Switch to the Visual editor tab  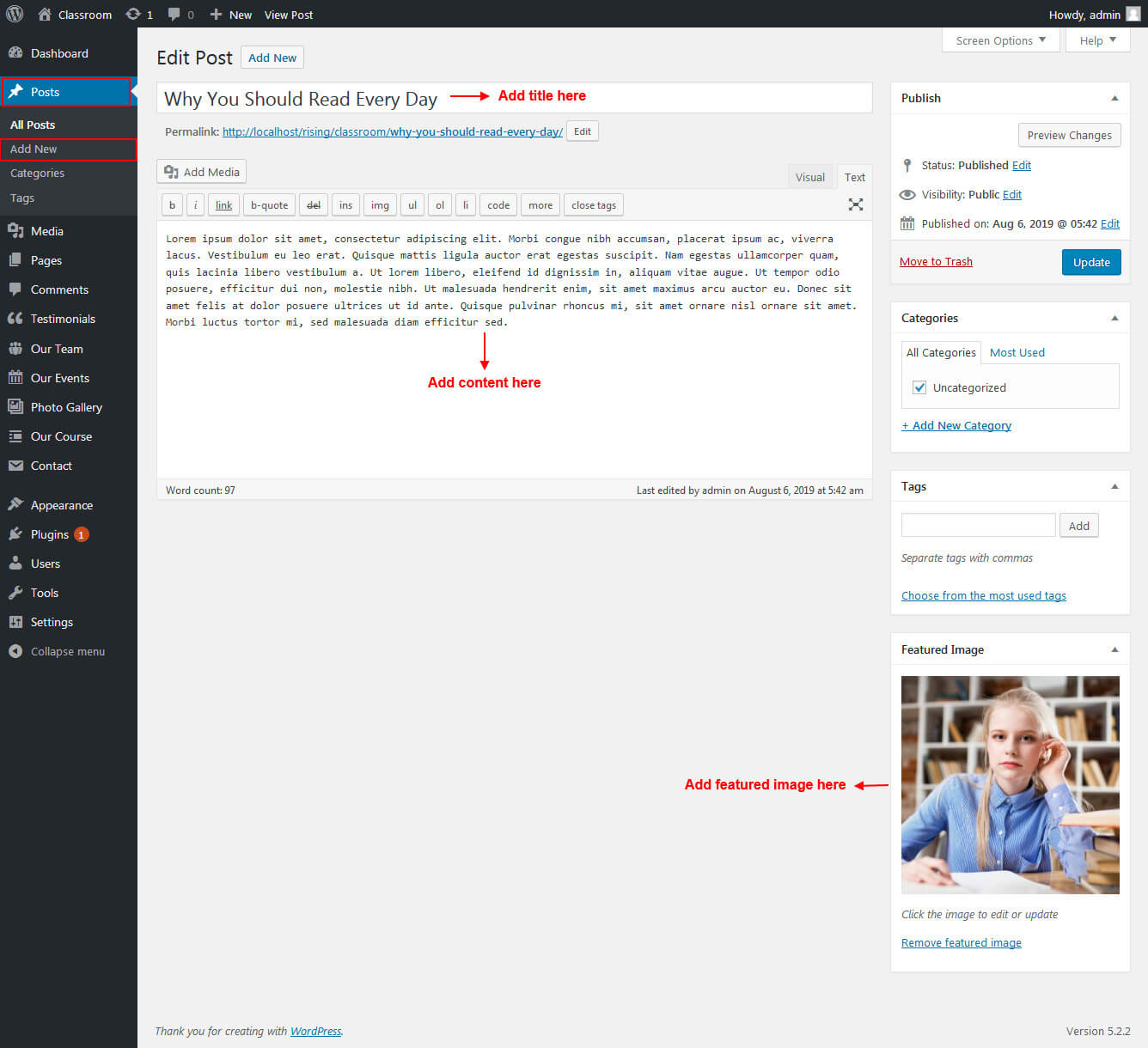[809, 177]
